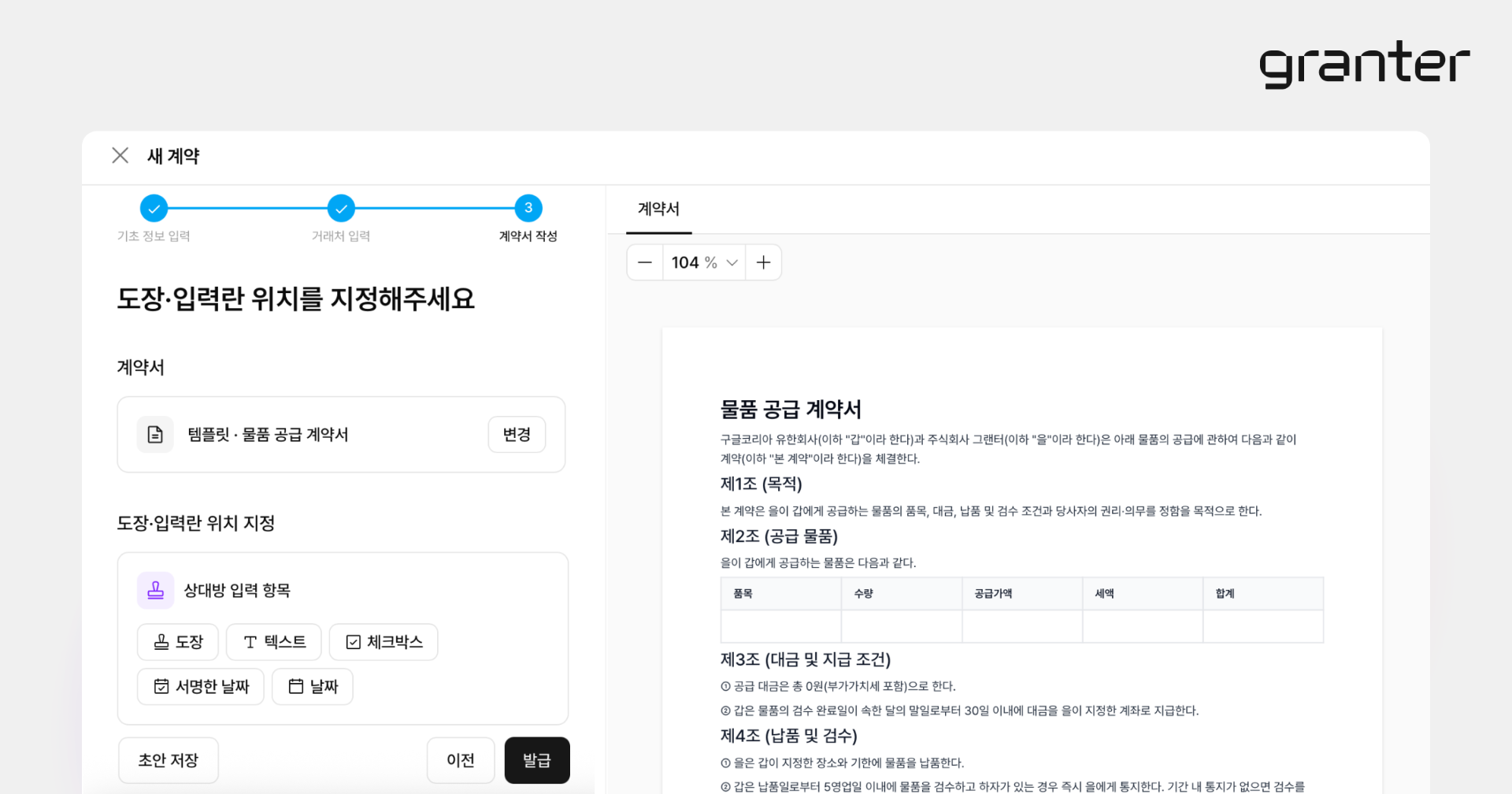The width and height of the screenshot is (1512, 794).
Task: Add a 체크박스 checkbox field
Action: pyautogui.click(x=384, y=642)
